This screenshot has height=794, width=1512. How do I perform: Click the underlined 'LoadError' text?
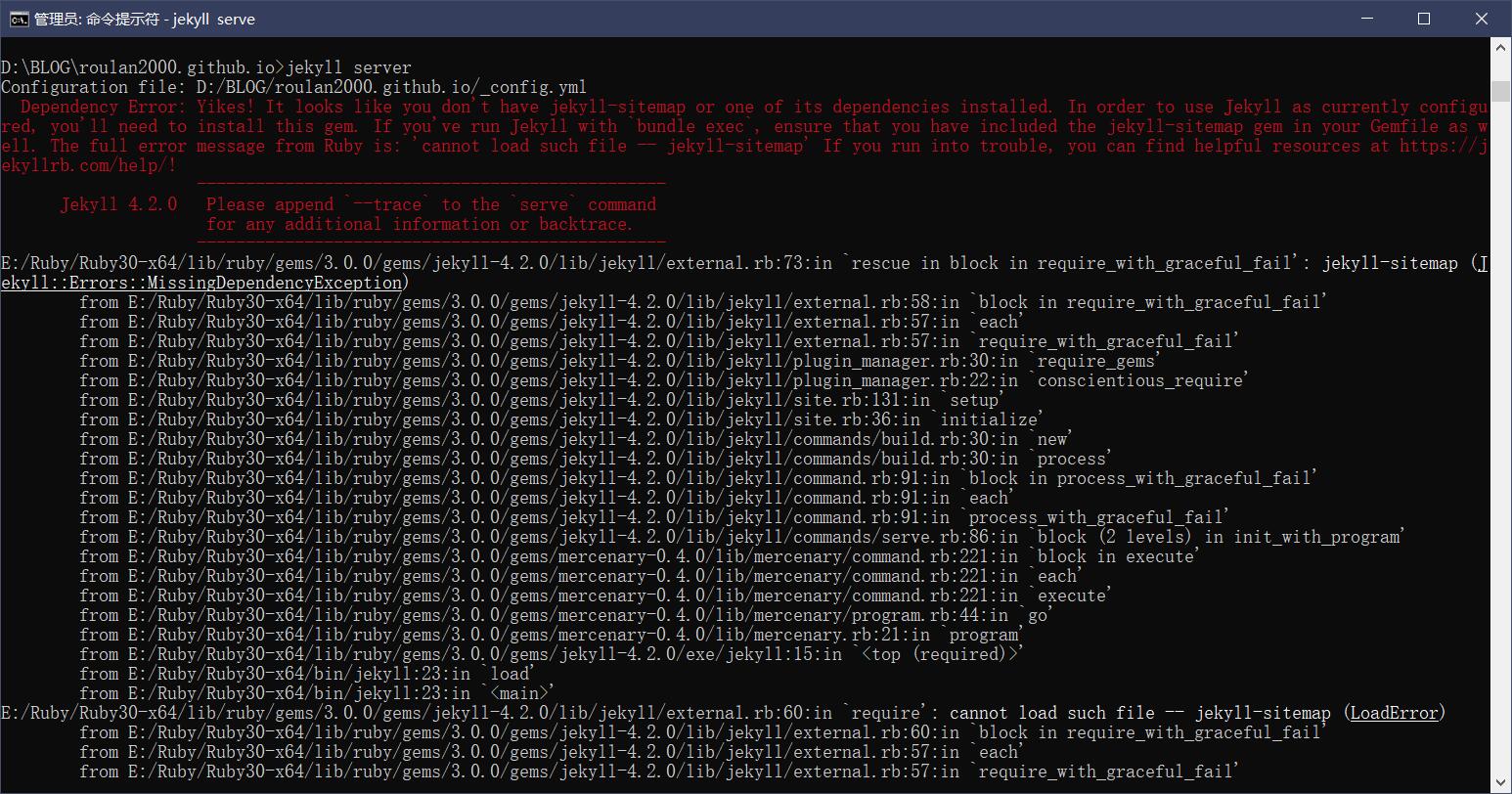point(1394,713)
